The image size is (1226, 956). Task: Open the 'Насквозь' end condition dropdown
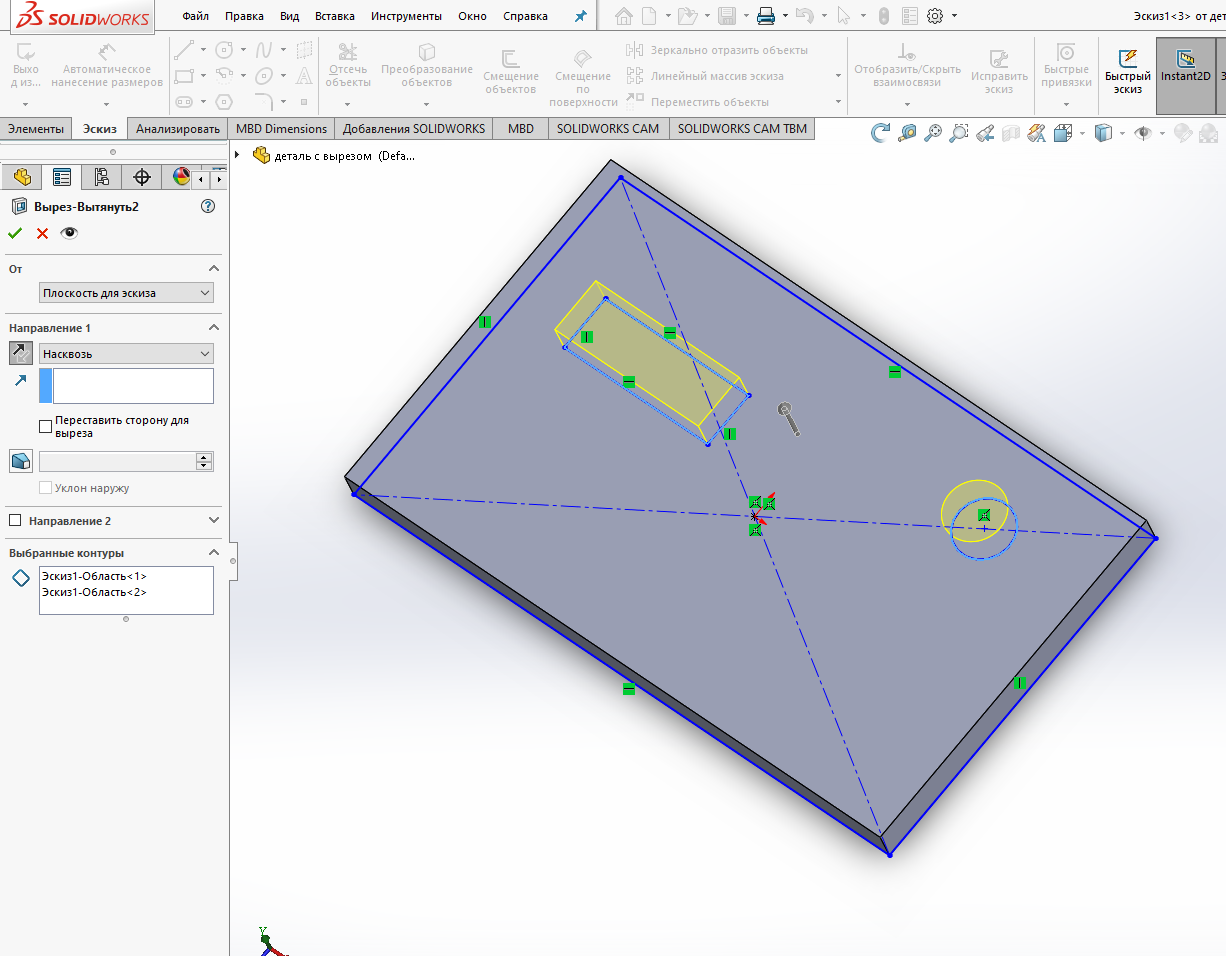click(x=126, y=353)
